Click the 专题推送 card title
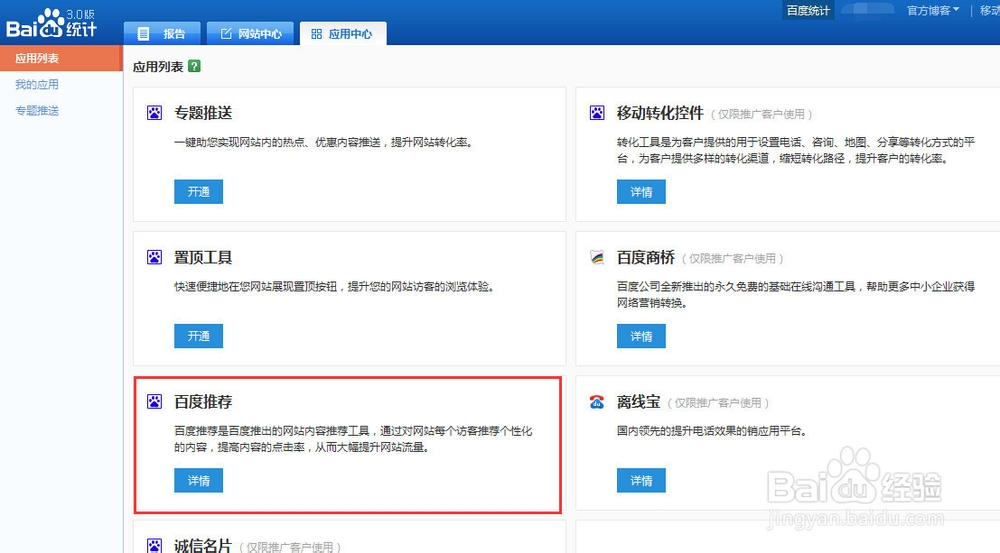1000x553 pixels. point(203,113)
